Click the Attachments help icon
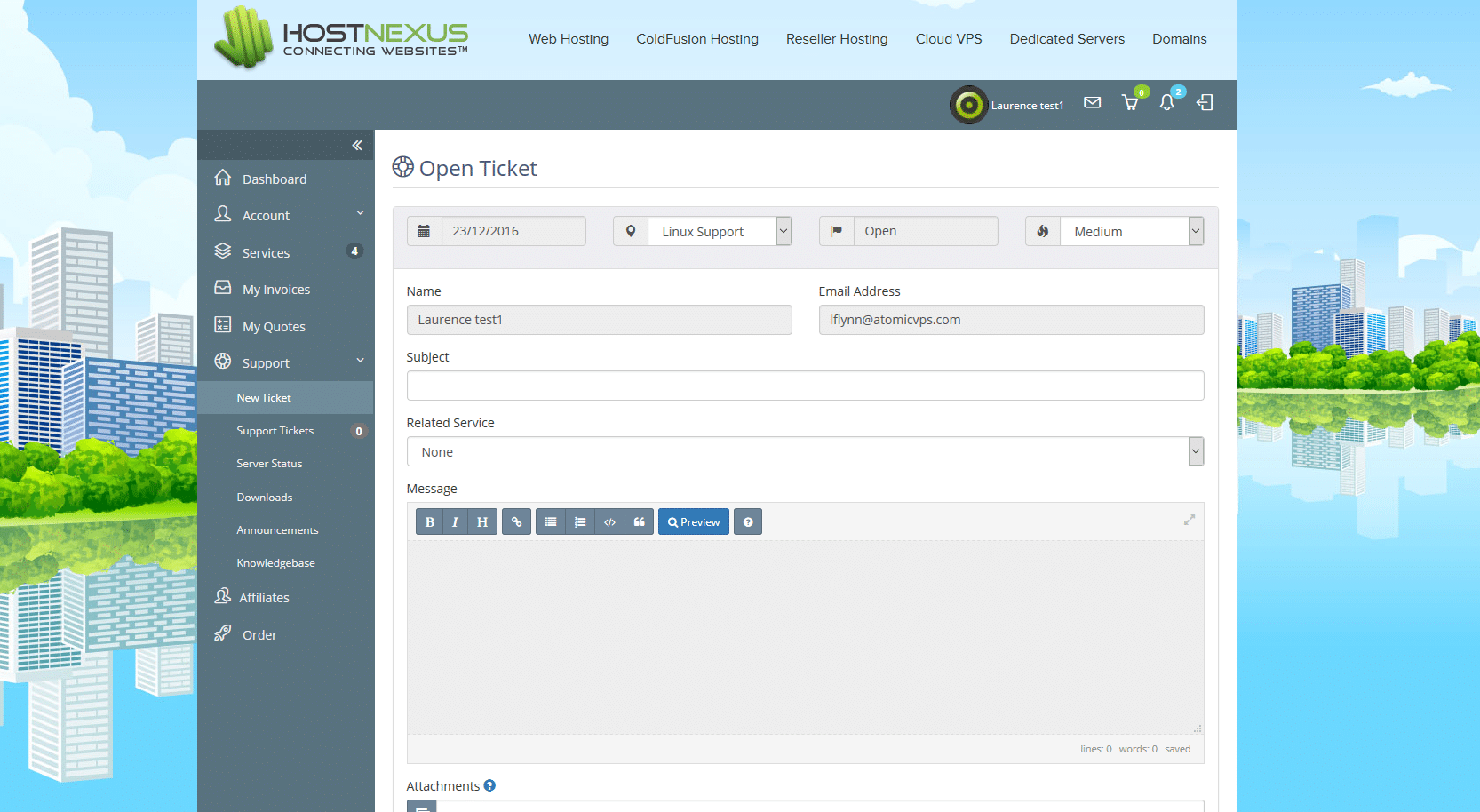1480x812 pixels. coord(489,786)
